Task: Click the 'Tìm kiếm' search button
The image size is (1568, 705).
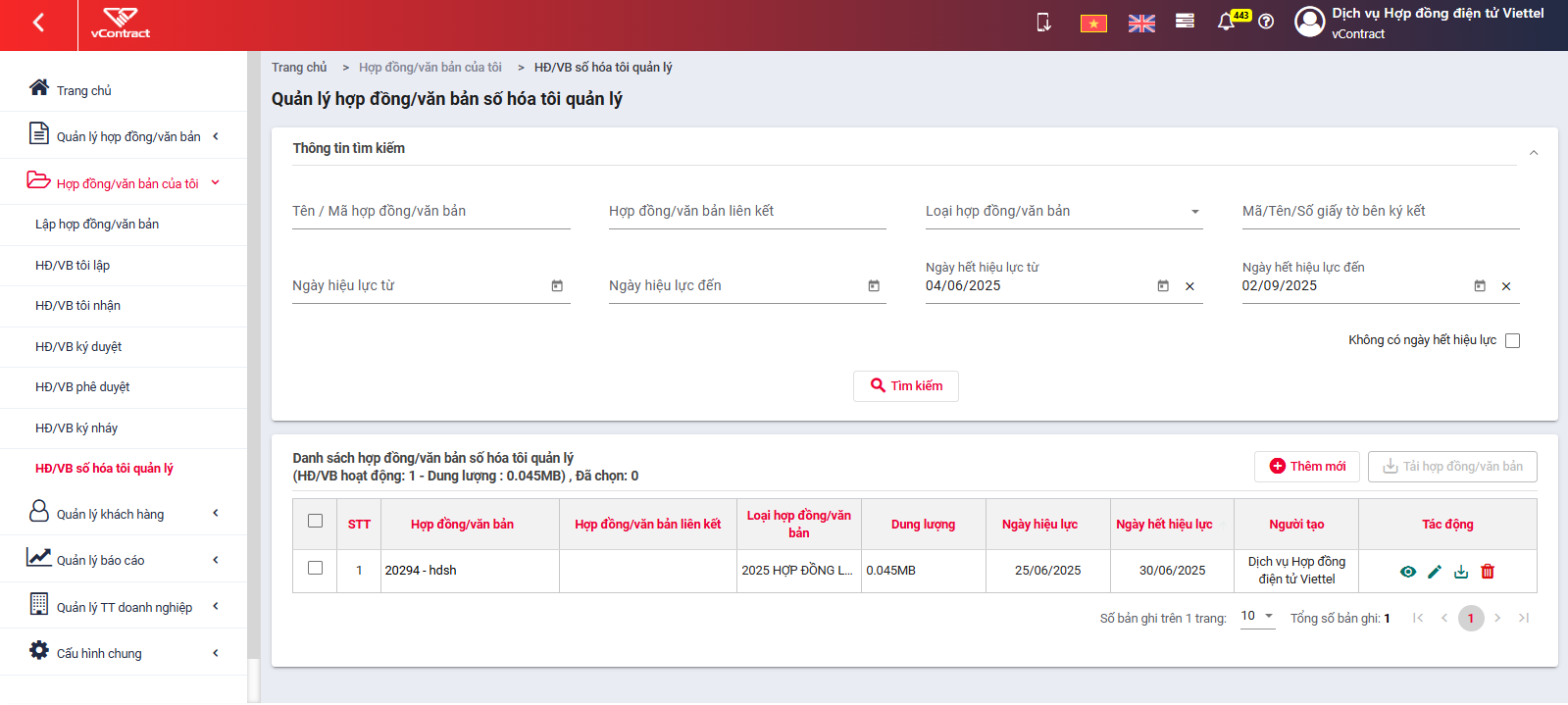Action: click(906, 386)
